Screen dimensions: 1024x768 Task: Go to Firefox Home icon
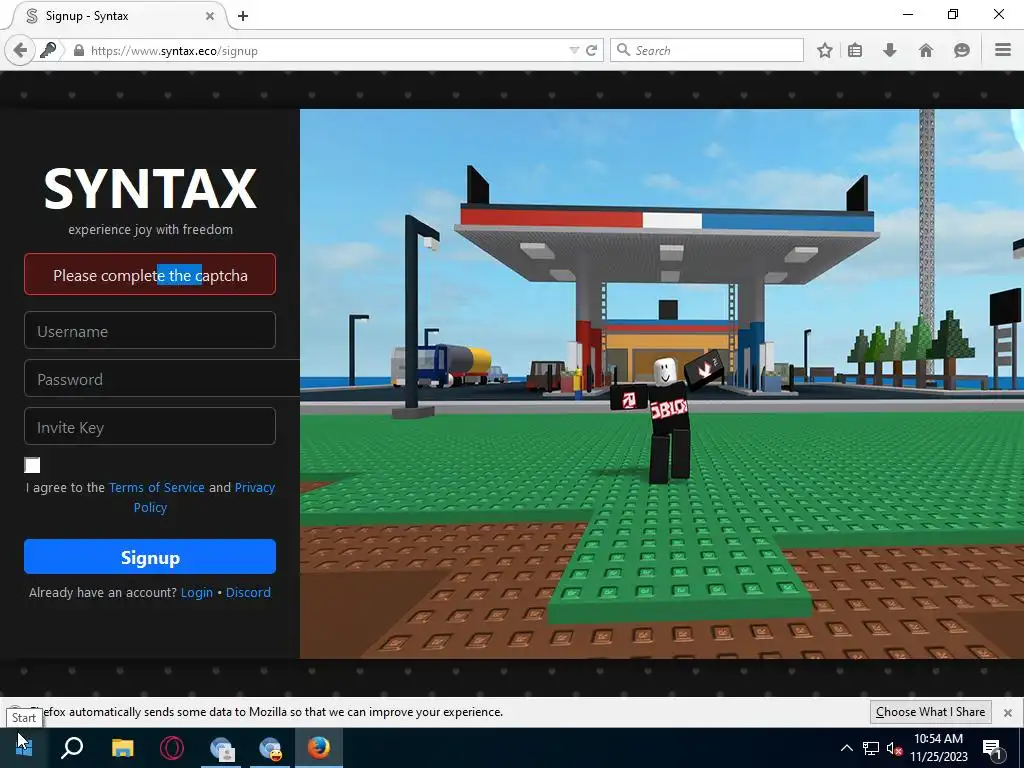pyautogui.click(x=925, y=50)
